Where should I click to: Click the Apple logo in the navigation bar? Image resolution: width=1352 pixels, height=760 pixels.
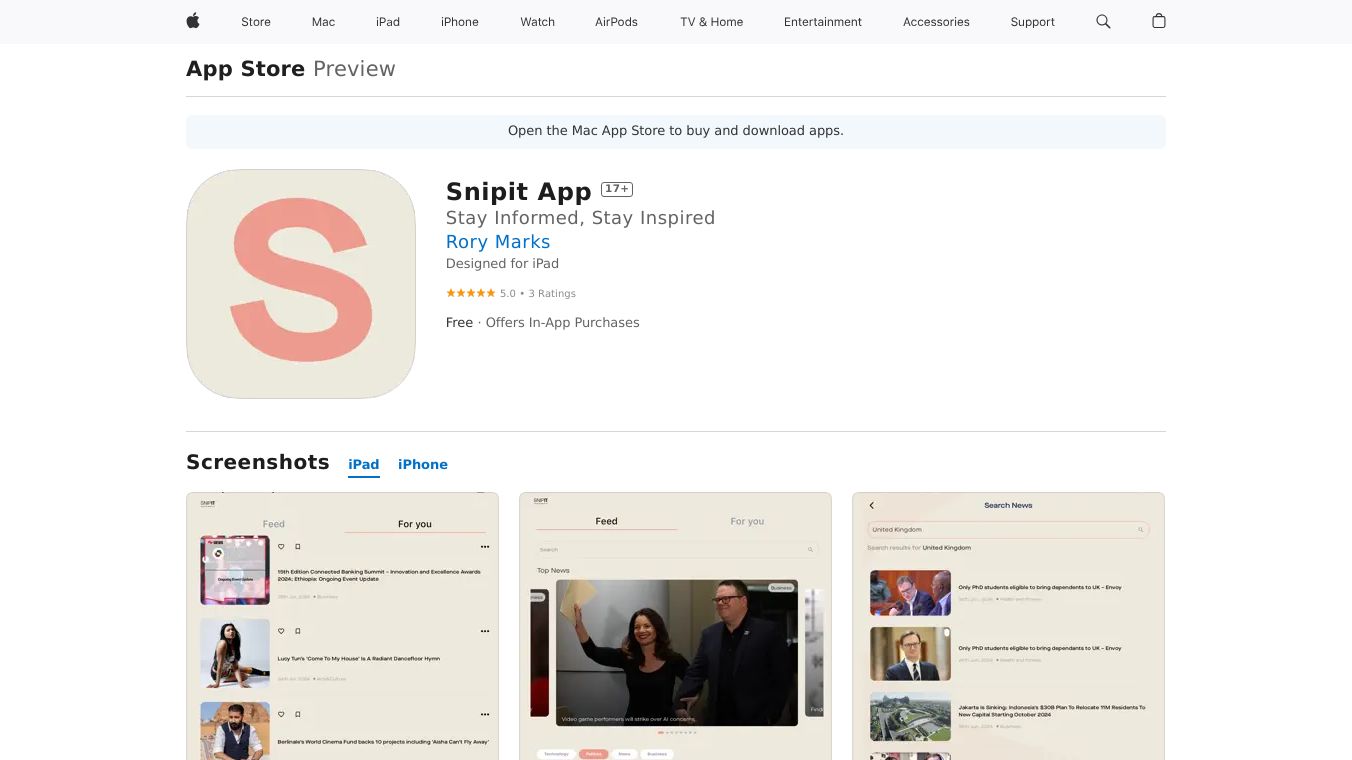click(x=193, y=21)
